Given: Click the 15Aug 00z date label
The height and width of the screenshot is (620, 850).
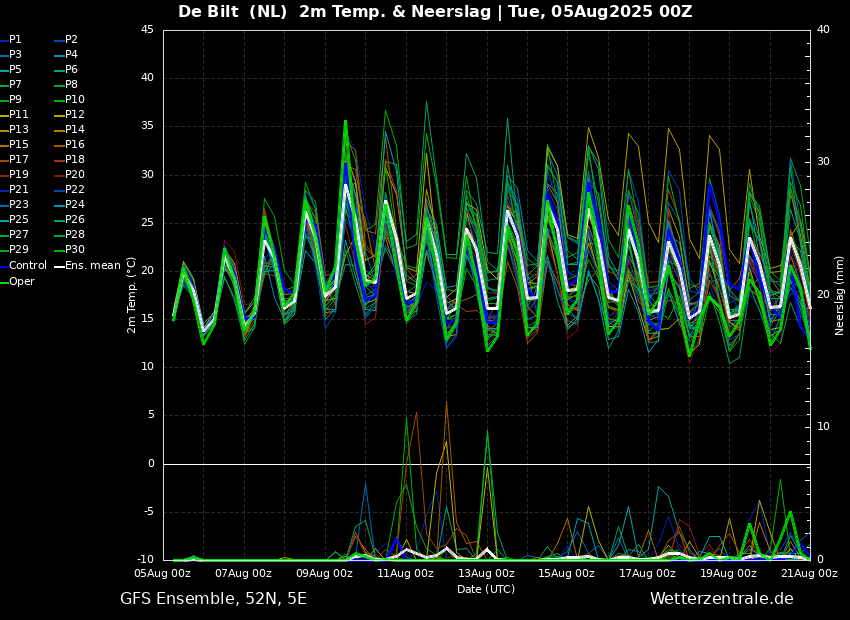Looking at the screenshot, I should click(x=567, y=574).
